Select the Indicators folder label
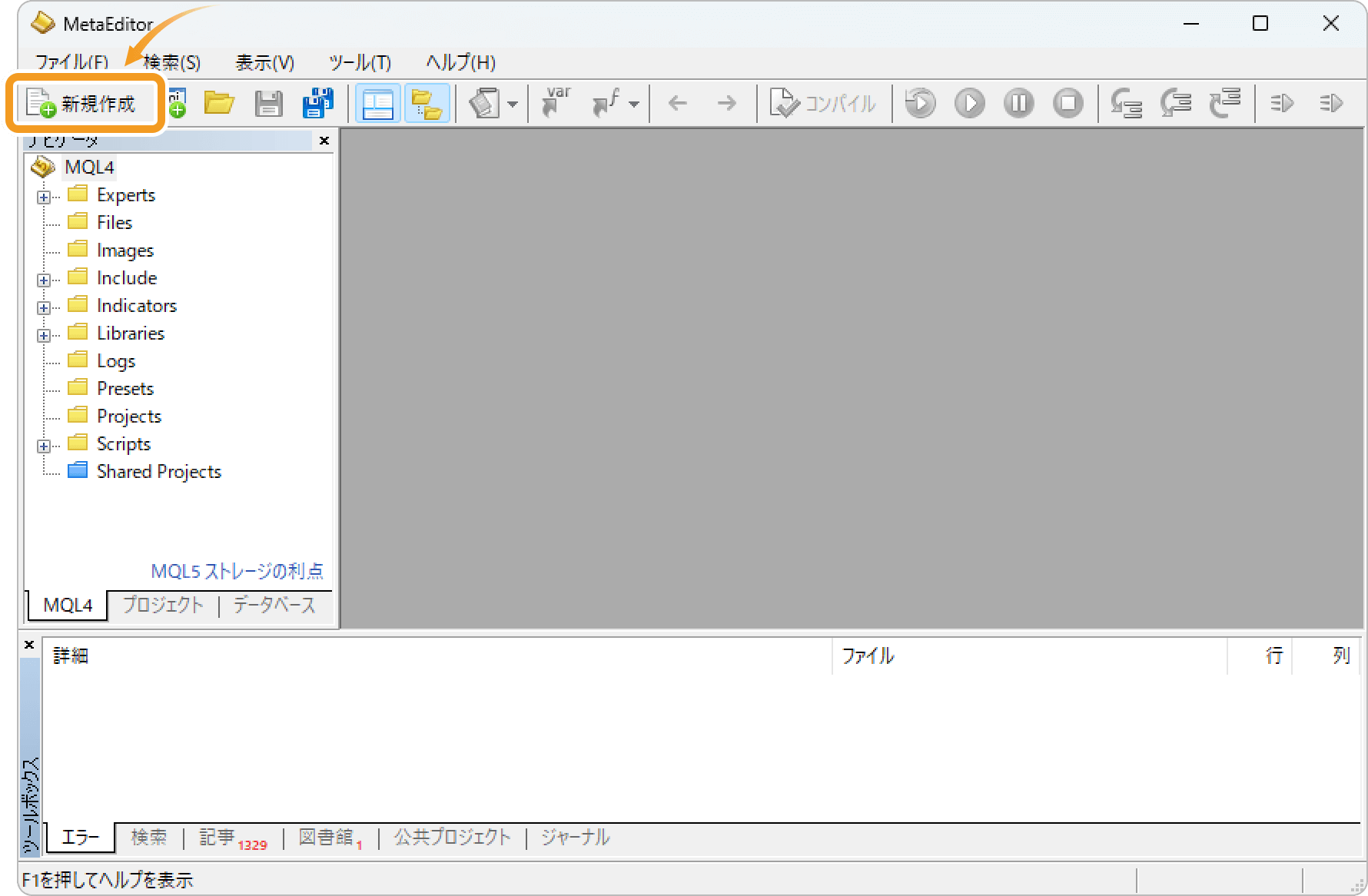Viewport: 1368px width, 896px height. (137, 306)
